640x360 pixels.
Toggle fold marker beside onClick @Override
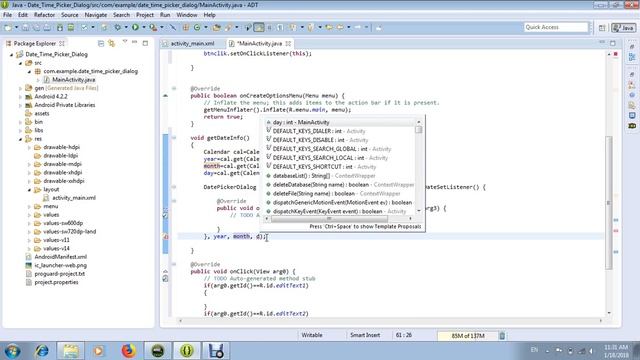[174, 264]
